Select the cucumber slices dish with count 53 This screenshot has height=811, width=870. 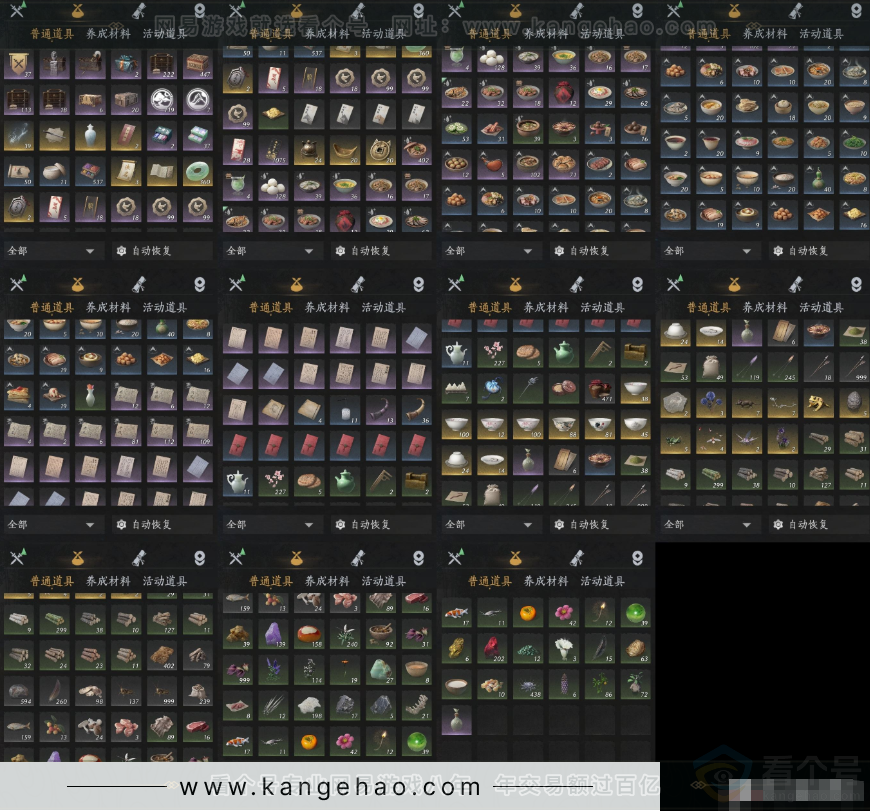click(456, 129)
